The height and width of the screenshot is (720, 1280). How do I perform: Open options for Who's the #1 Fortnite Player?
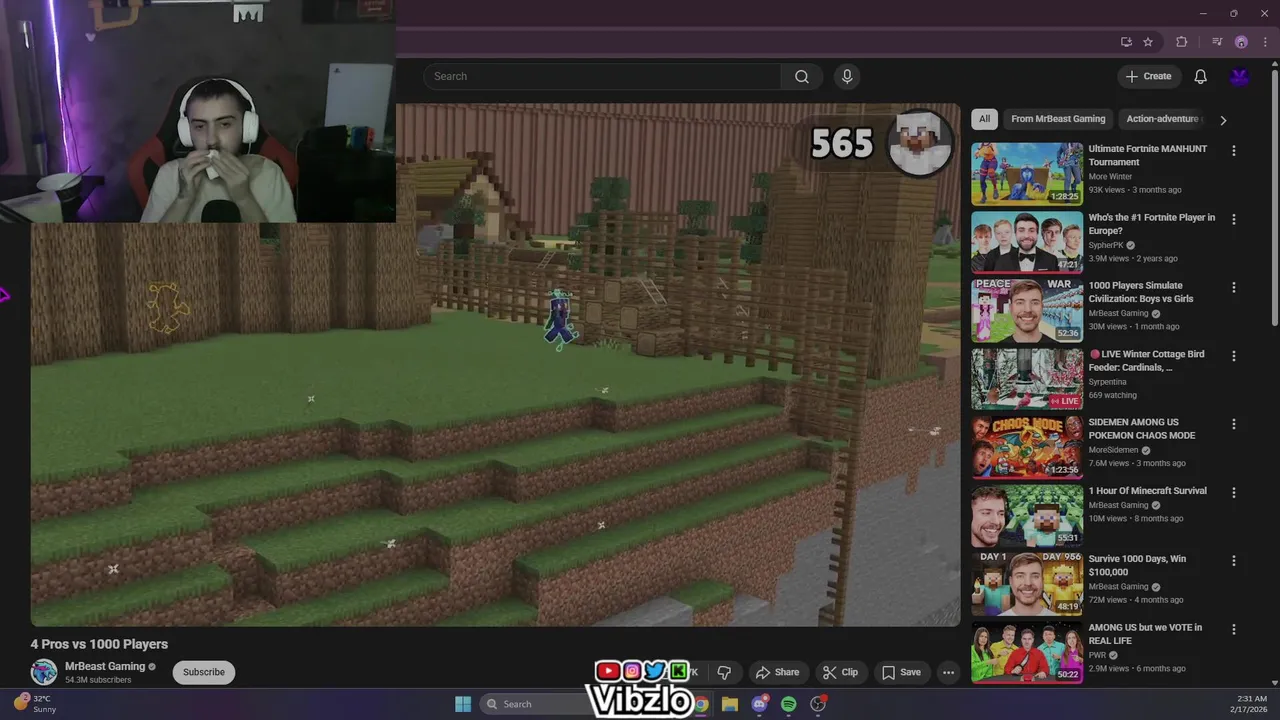(x=1233, y=219)
